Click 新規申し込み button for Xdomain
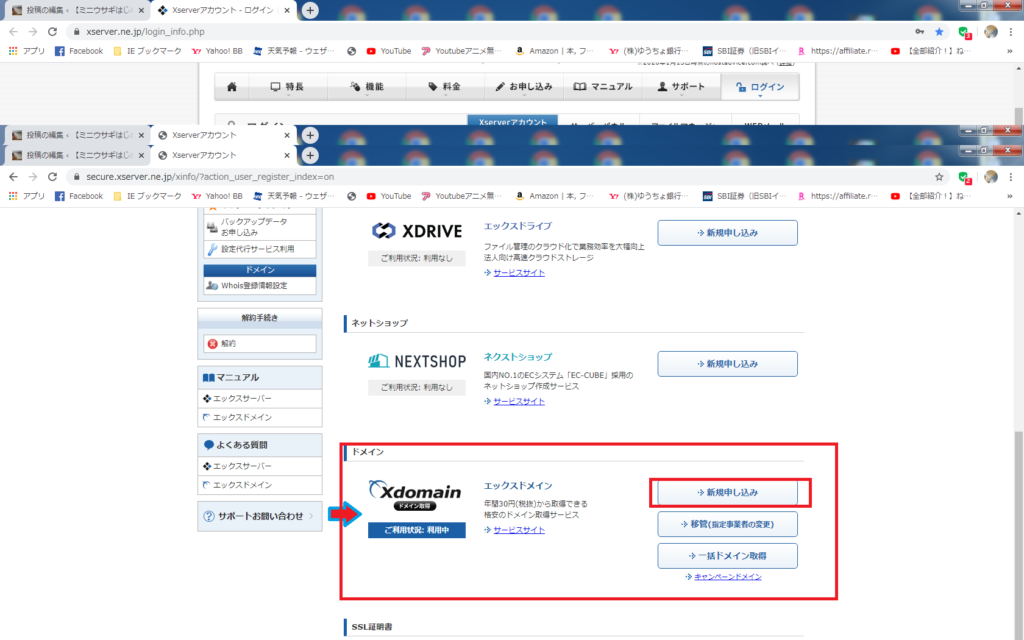The width and height of the screenshot is (1024, 640). 727,493
